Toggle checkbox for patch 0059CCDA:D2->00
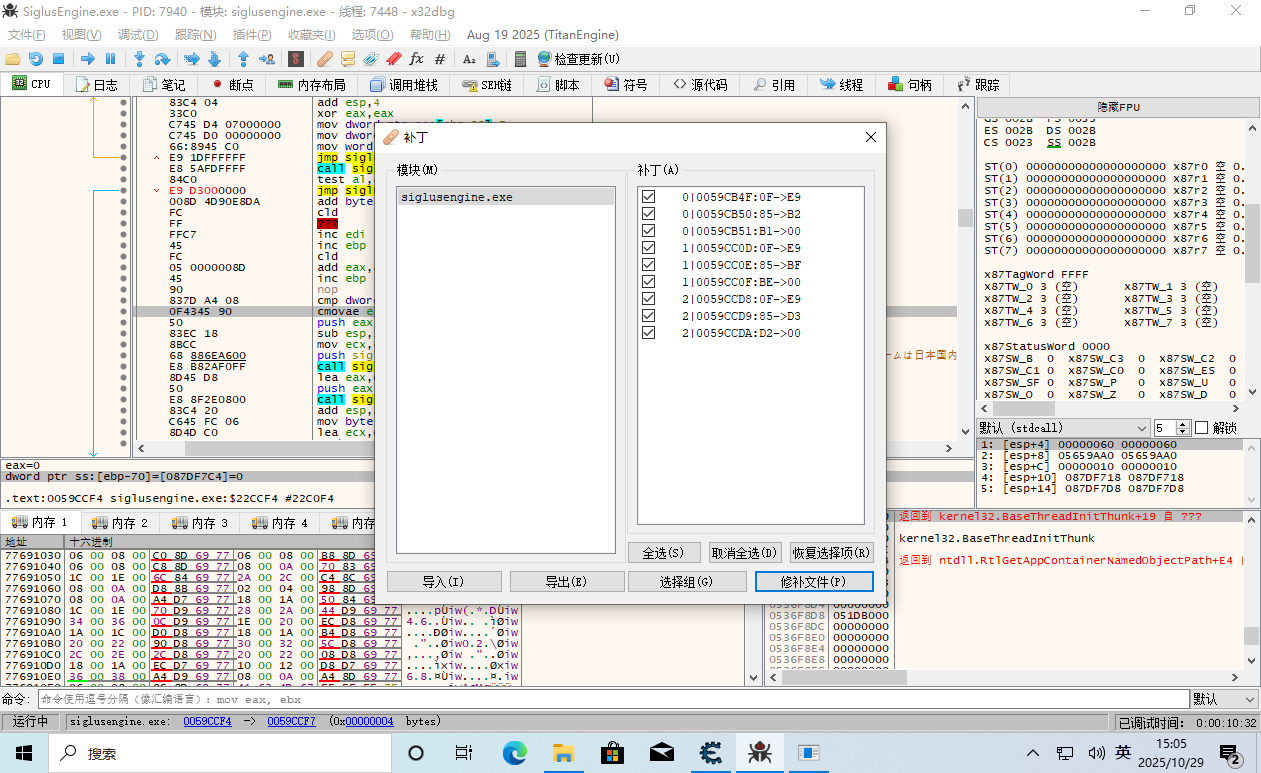Viewport: 1261px width, 773px height. click(648, 333)
